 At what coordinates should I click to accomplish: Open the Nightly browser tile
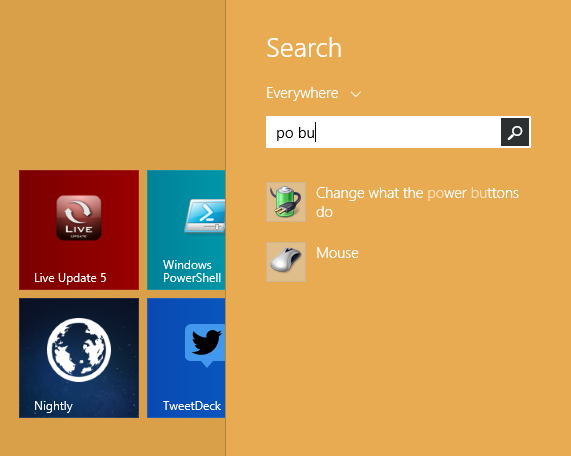[x=79, y=358]
